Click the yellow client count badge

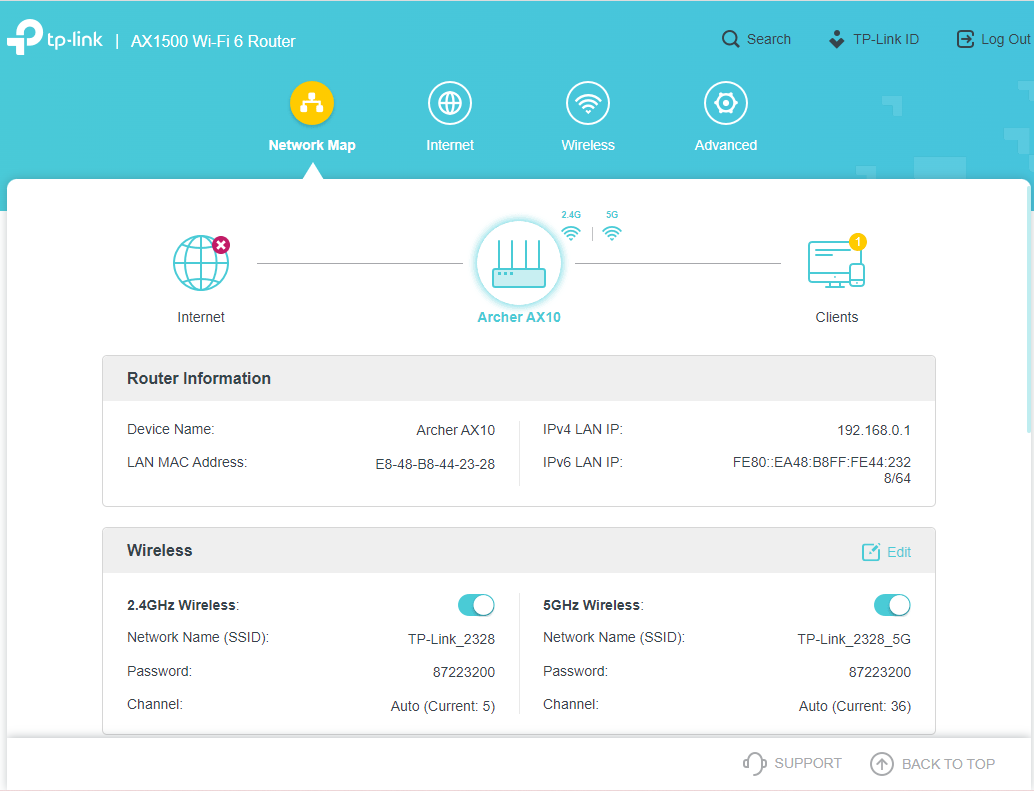(858, 242)
